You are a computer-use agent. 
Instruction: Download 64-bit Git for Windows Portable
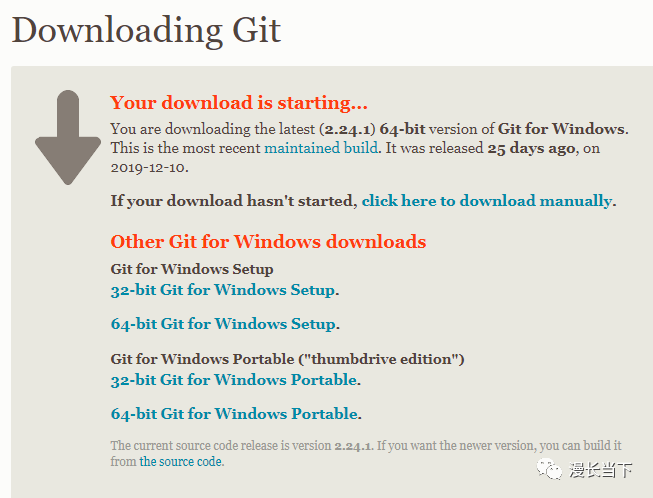point(234,414)
